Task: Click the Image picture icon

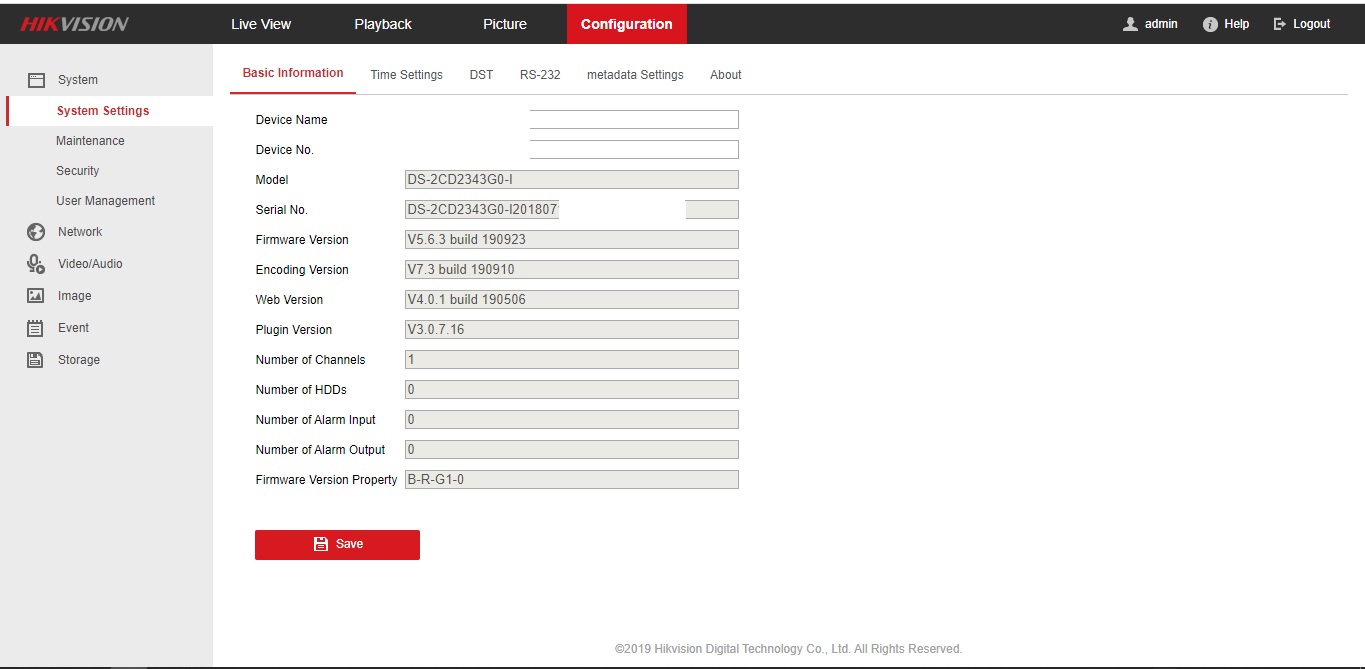Action: point(36,296)
